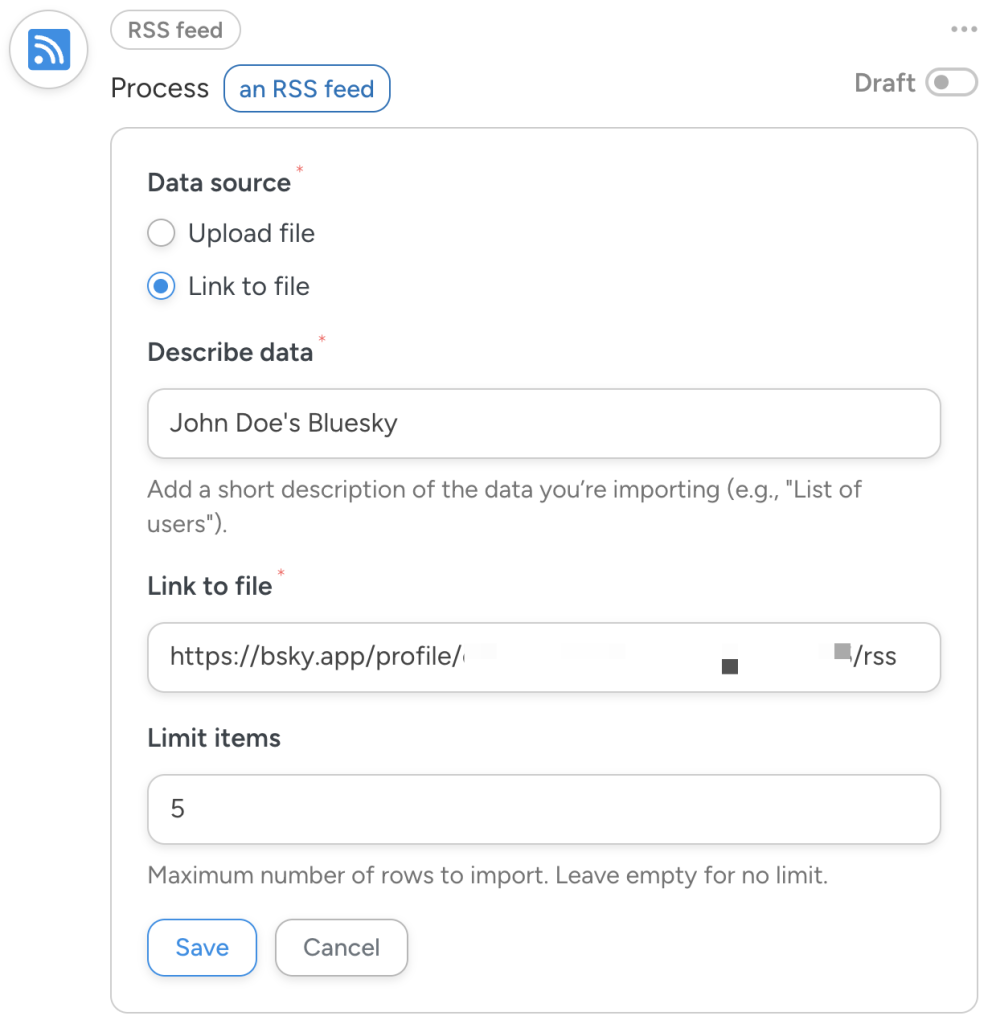This screenshot has height=1024, width=992.
Task: Select the RSS feed app icon circle
Action: pyautogui.click(x=48, y=48)
